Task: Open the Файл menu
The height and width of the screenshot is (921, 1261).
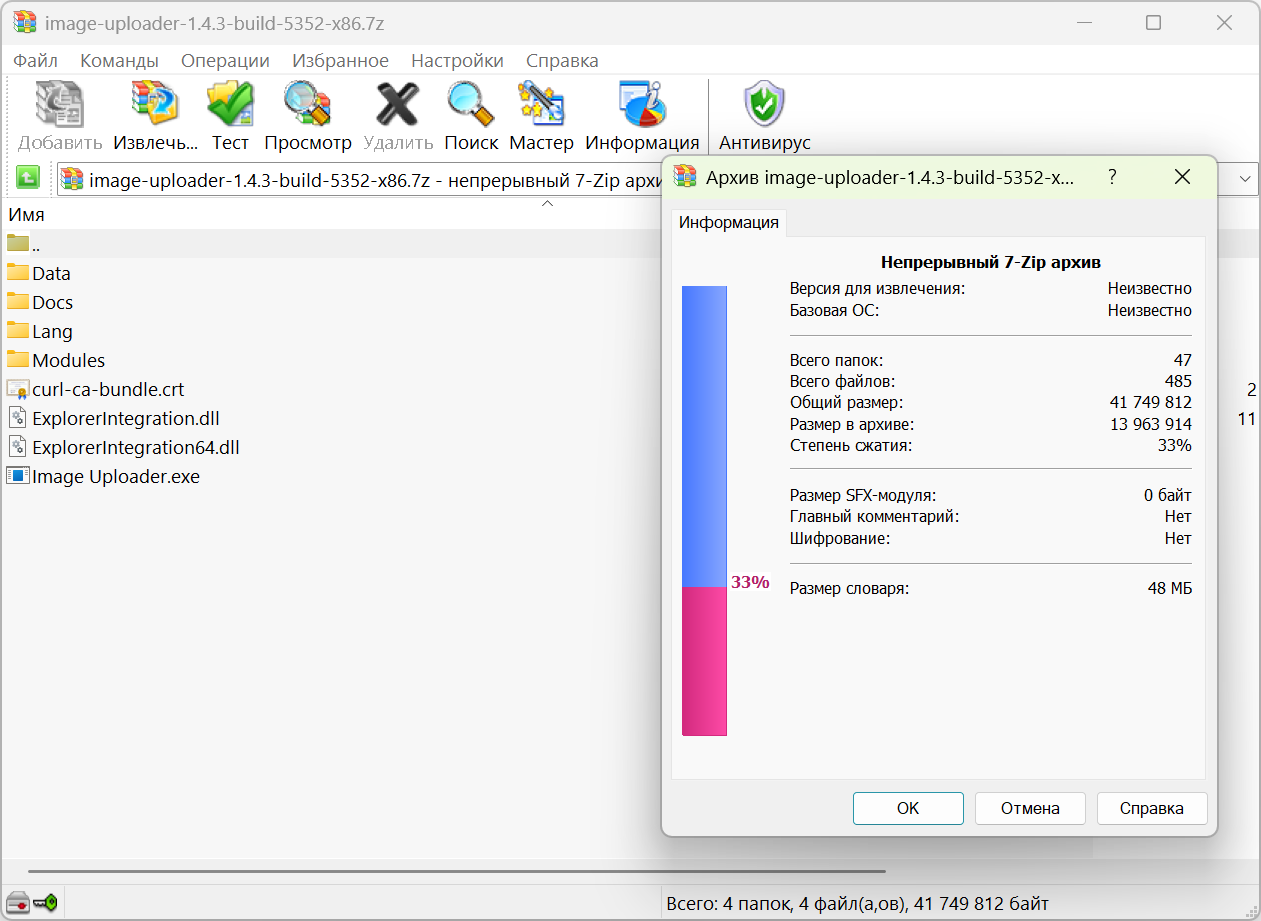Action: coord(35,61)
